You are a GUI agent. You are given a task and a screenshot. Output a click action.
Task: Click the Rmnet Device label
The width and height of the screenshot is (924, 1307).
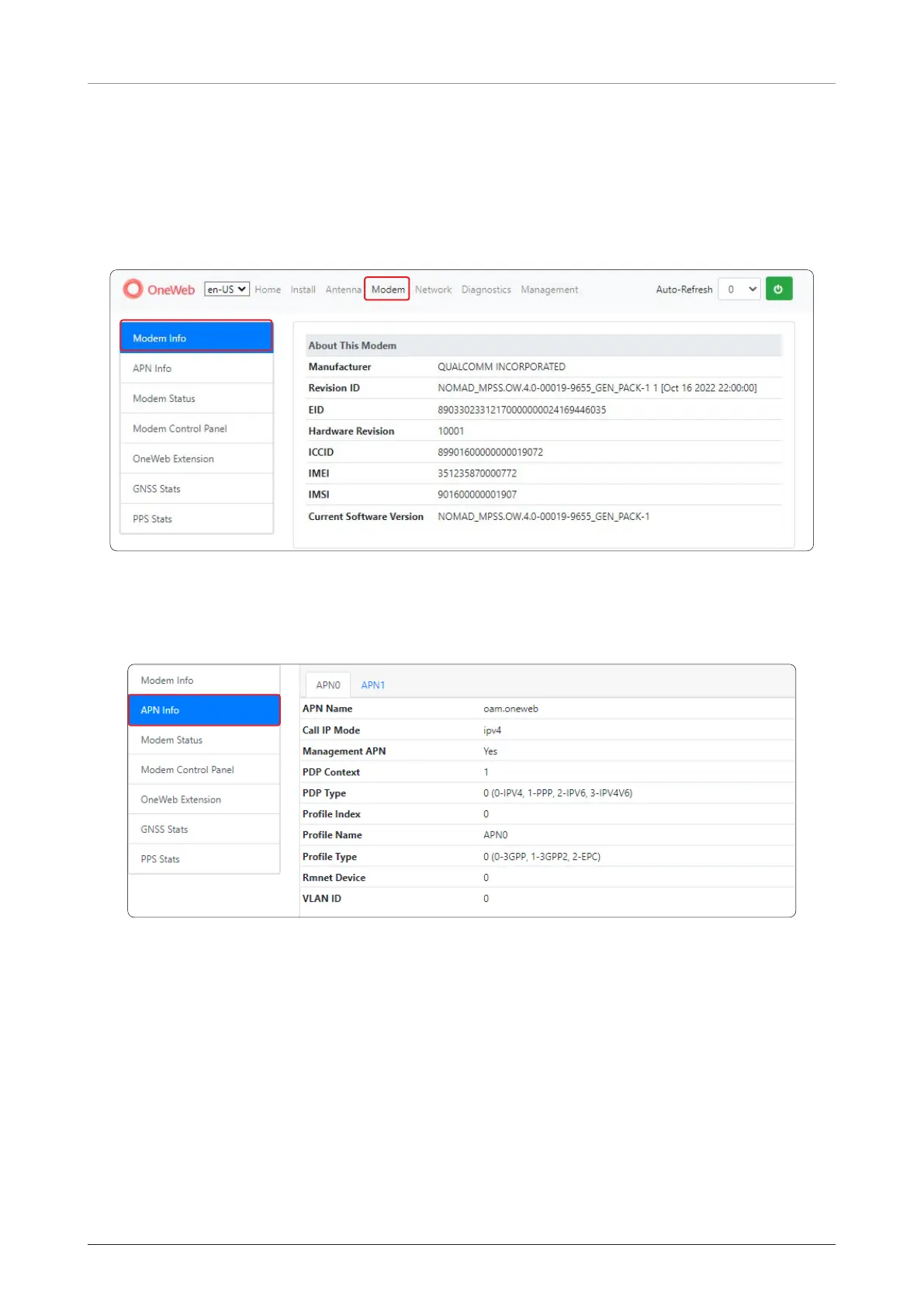coord(334,878)
